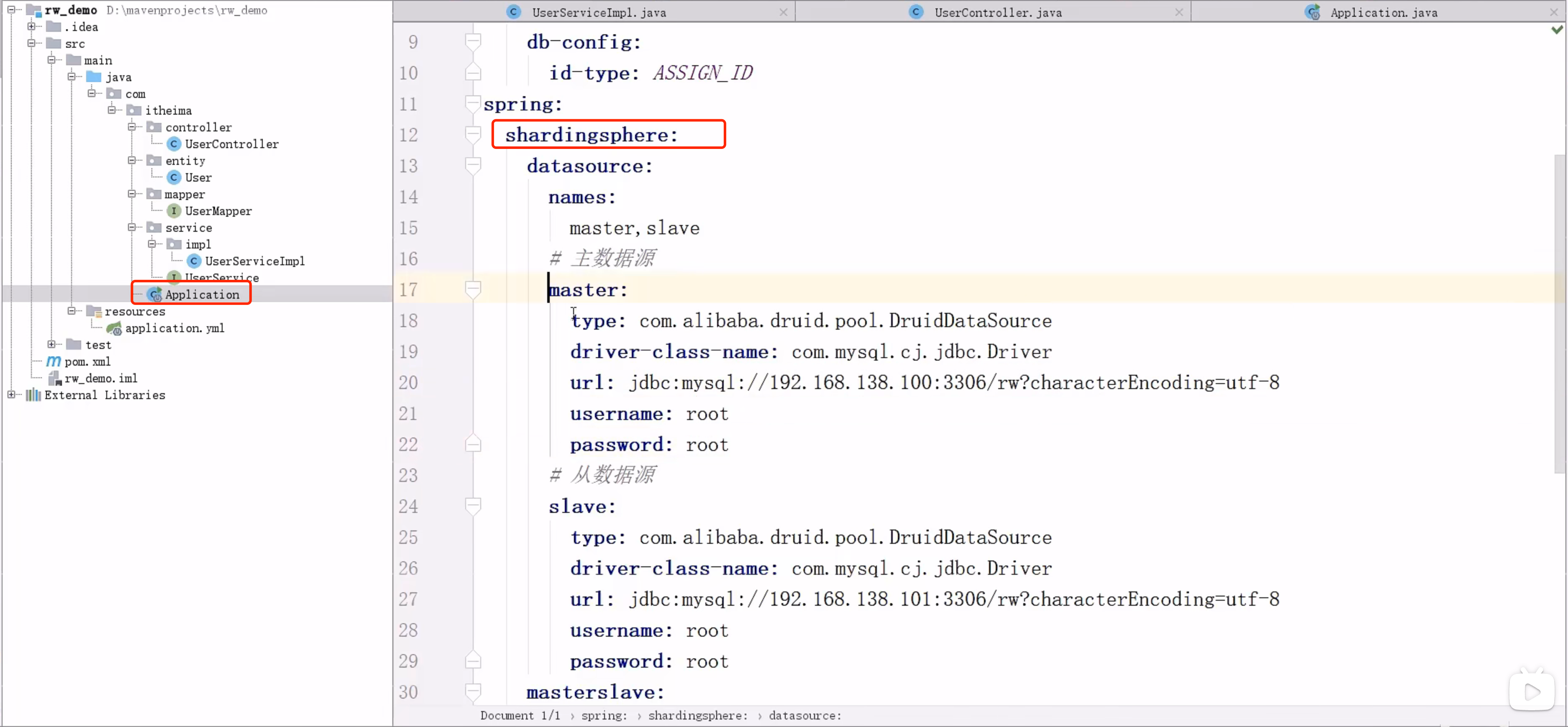Fold the slave block on line 24

[x=473, y=506]
